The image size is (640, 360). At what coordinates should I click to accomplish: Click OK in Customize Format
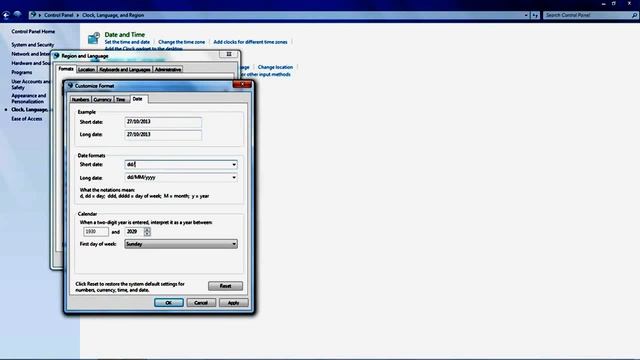tap(169, 303)
